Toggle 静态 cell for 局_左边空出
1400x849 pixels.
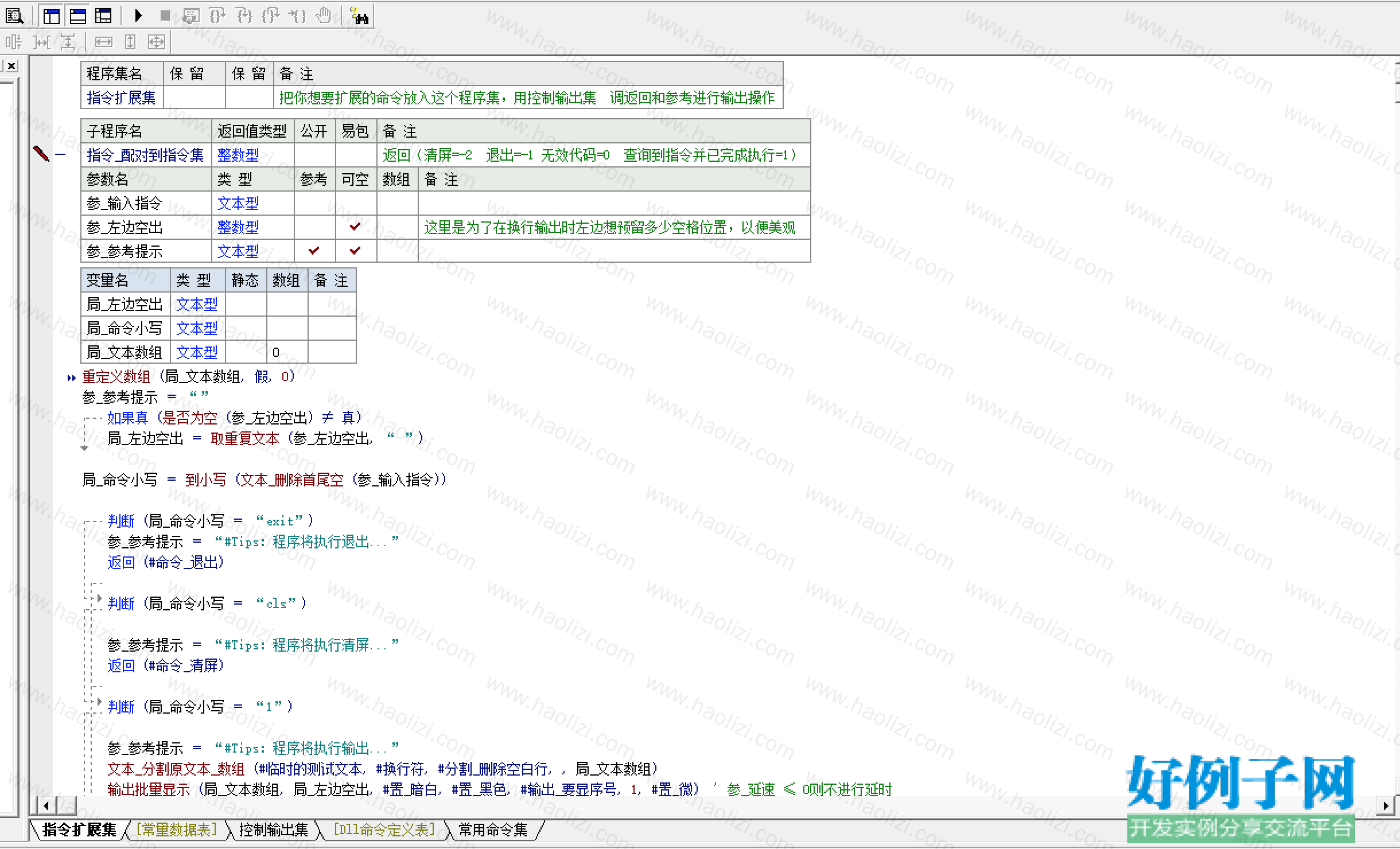pyautogui.click(x=246, y=304)
